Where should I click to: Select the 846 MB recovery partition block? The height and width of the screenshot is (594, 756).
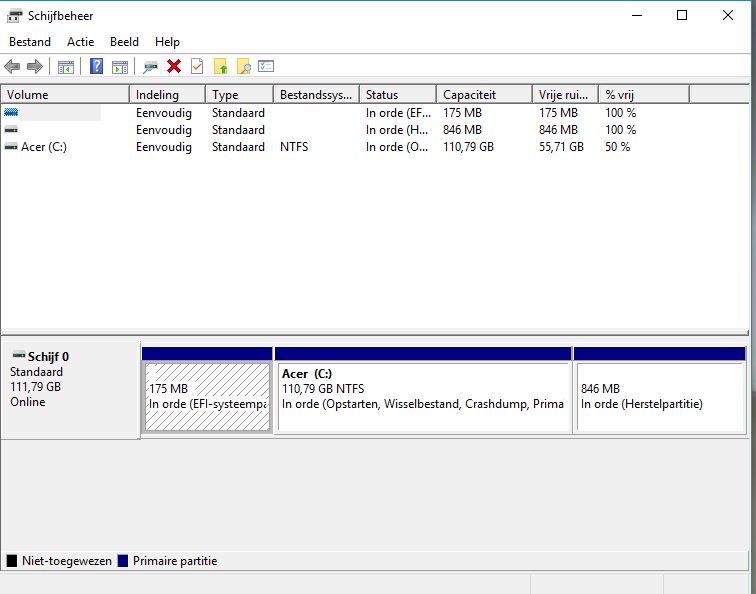[660, 396]
